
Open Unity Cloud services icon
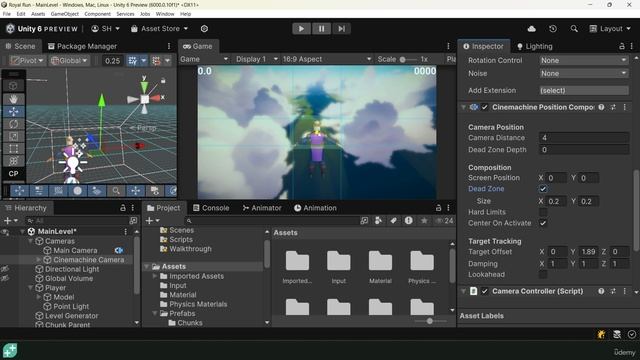(x=531, y=29)
